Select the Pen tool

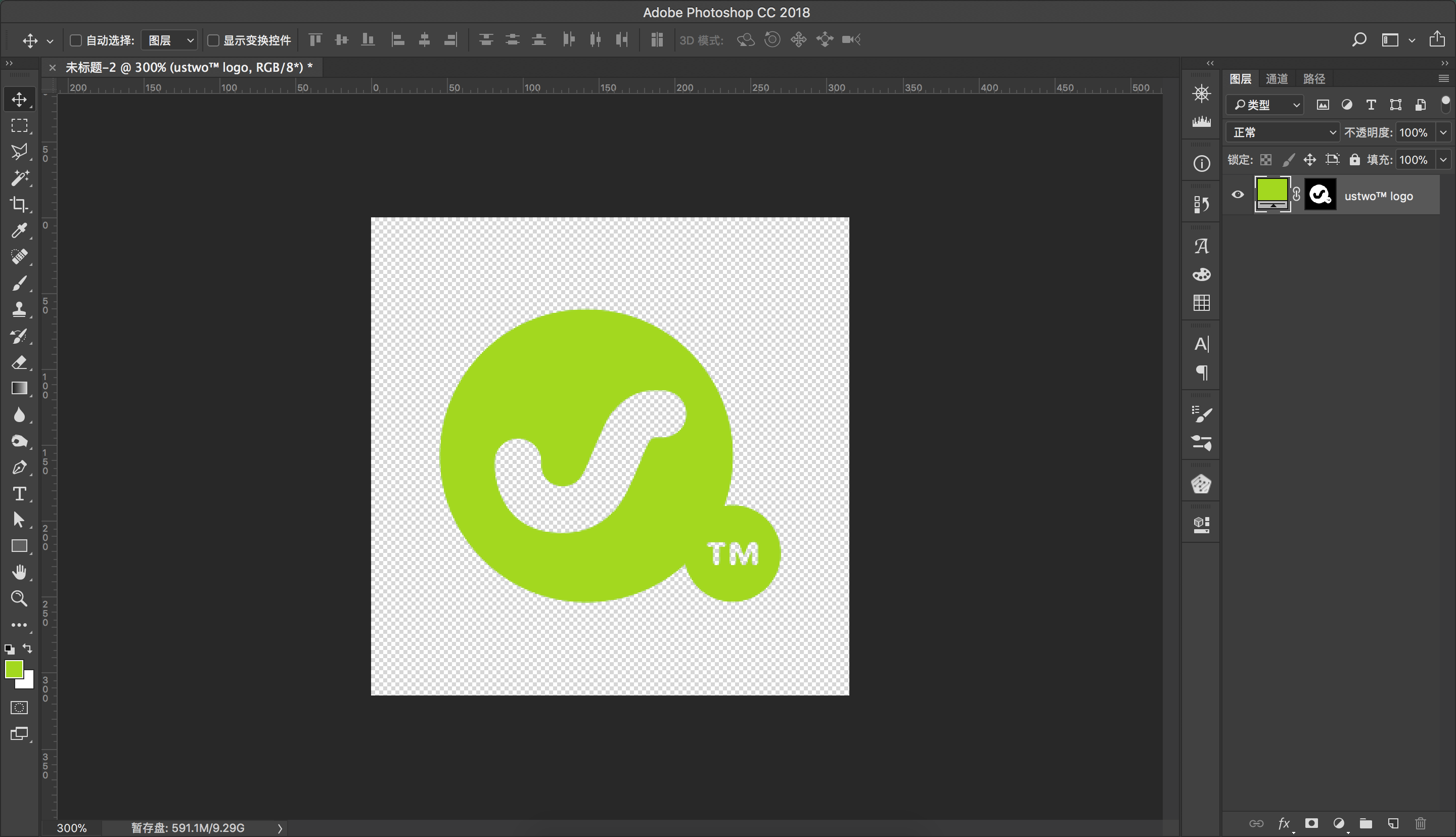click(19, 468)
